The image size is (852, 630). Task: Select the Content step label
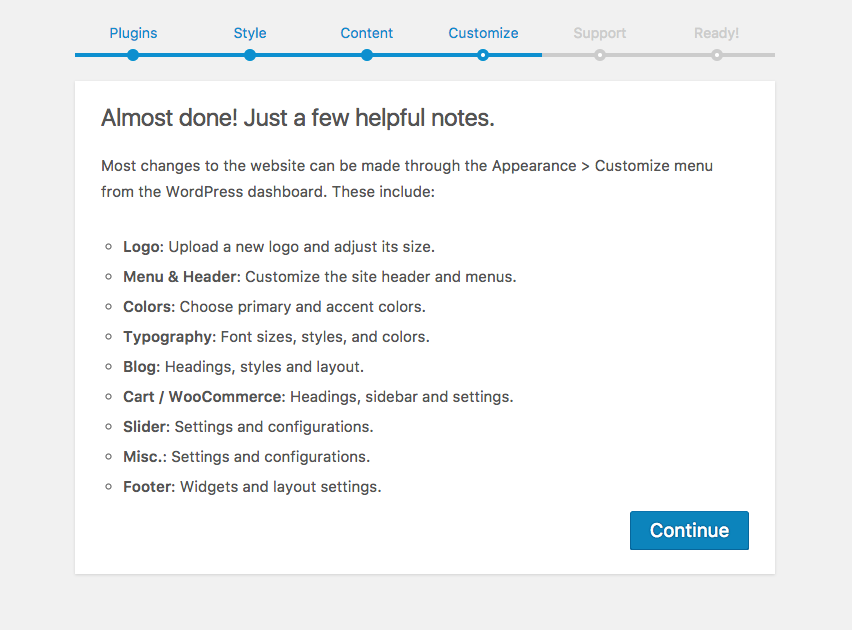tap(366, 33)
